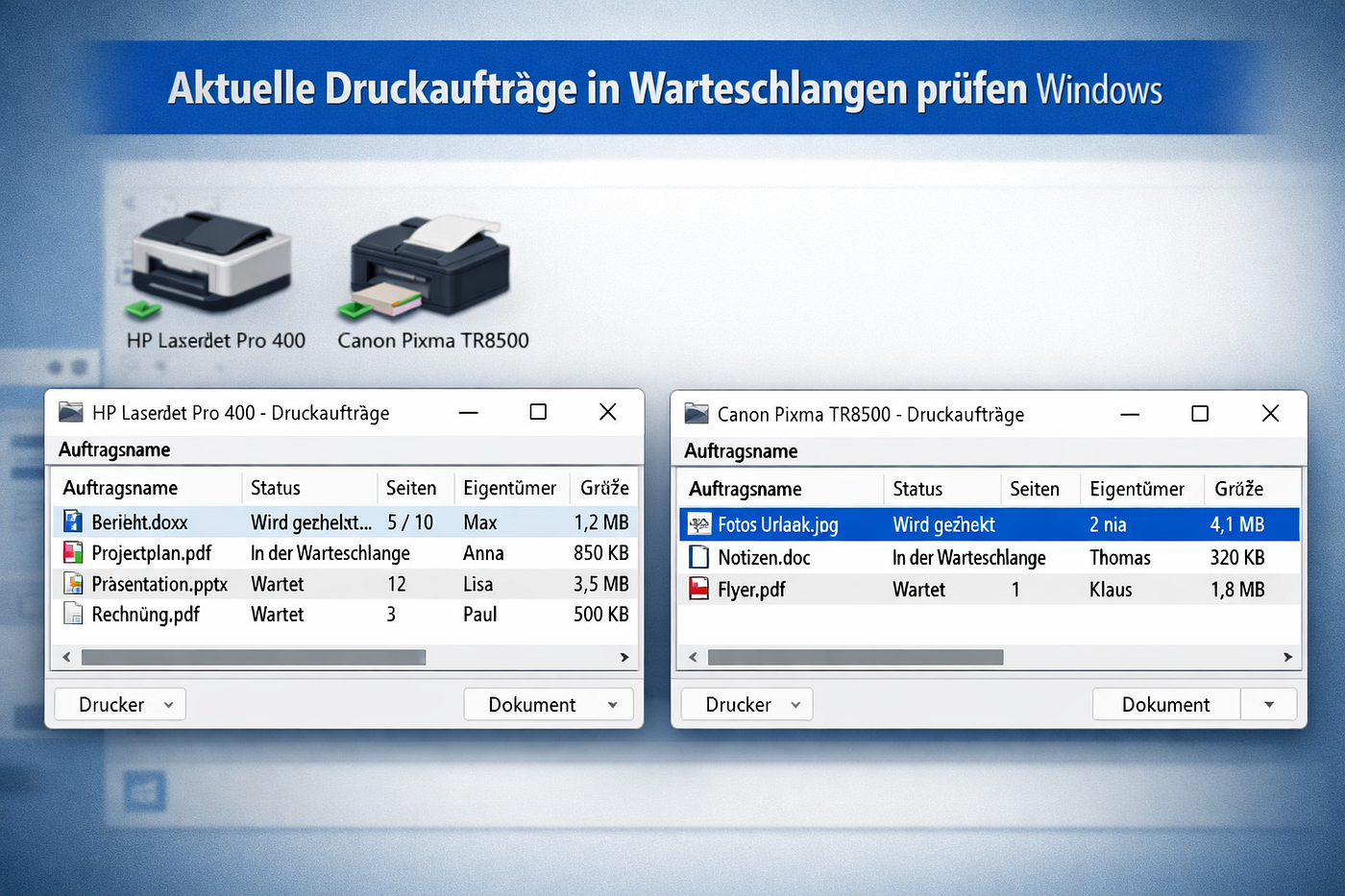The image size is (1345, 896).
Task: Select the Notizen.doc print job name
Action: coord(764,557)
